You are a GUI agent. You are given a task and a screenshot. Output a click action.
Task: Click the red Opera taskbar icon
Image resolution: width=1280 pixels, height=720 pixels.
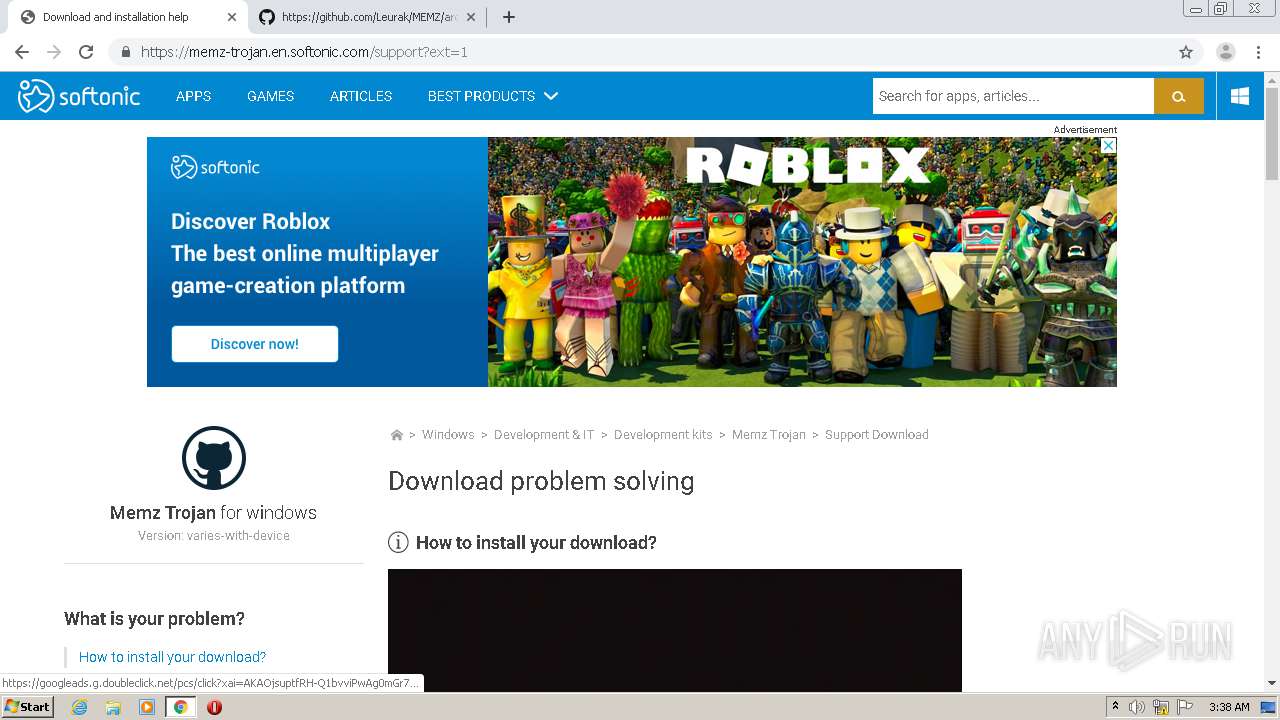coord(214,707)
